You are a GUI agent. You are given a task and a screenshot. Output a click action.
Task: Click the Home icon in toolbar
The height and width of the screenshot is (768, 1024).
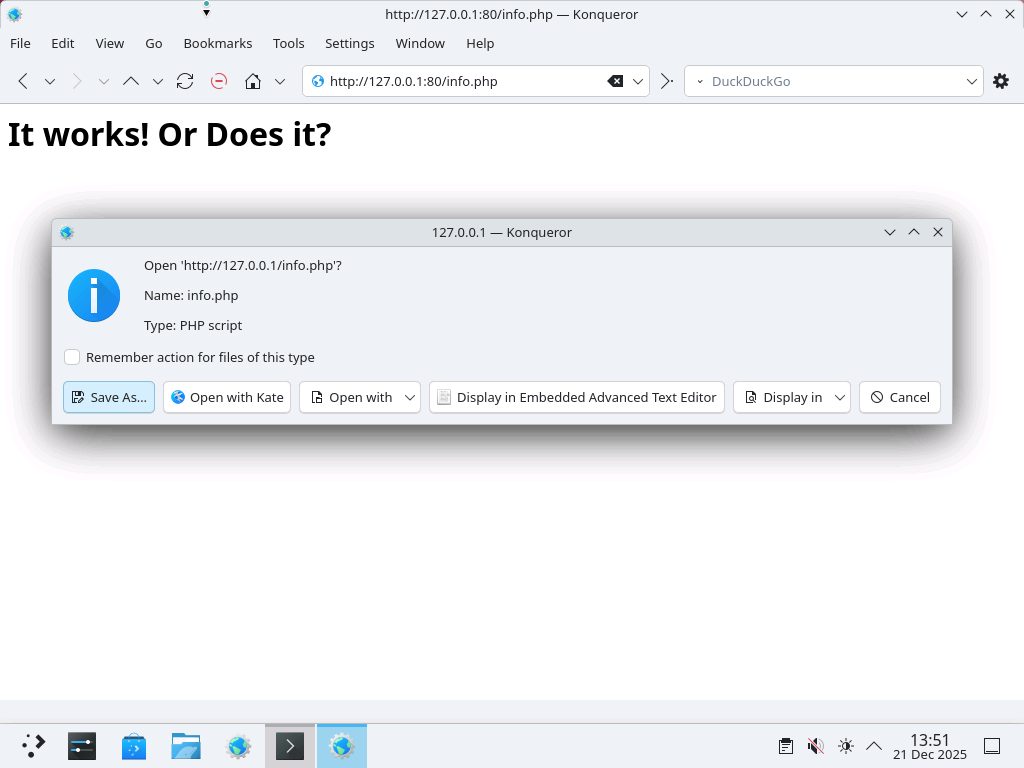(x=253, y=81)
